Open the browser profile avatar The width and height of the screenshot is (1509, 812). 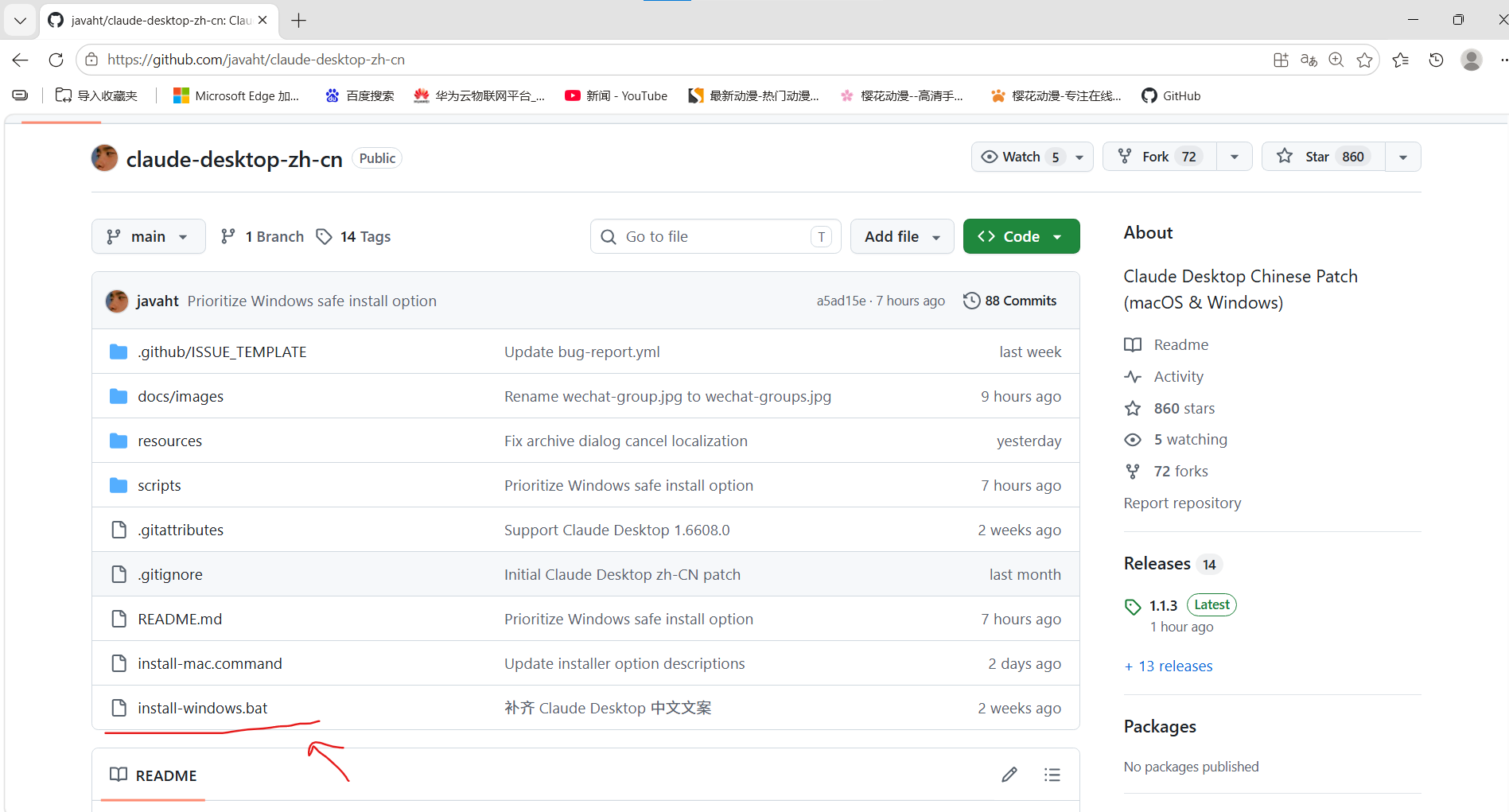1472,60
